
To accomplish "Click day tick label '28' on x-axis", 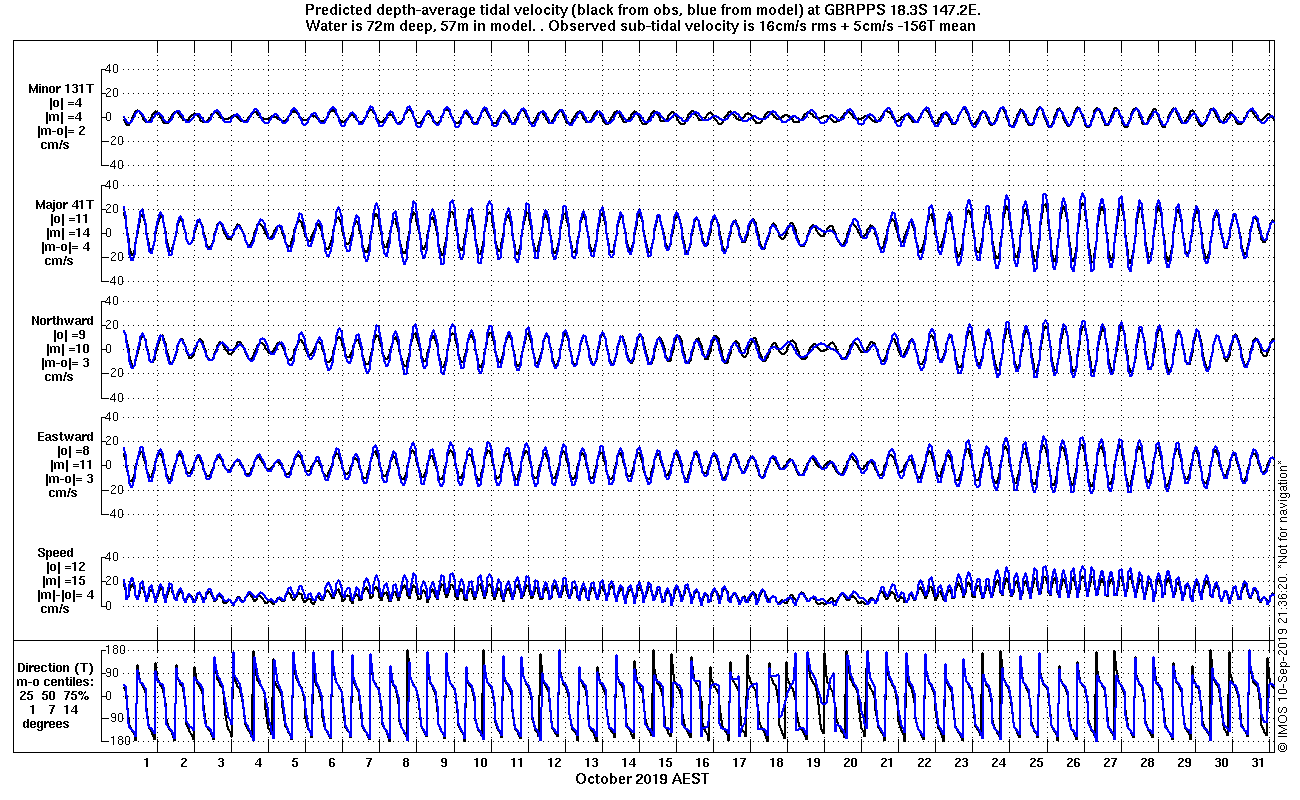I will coord(1147,763).
